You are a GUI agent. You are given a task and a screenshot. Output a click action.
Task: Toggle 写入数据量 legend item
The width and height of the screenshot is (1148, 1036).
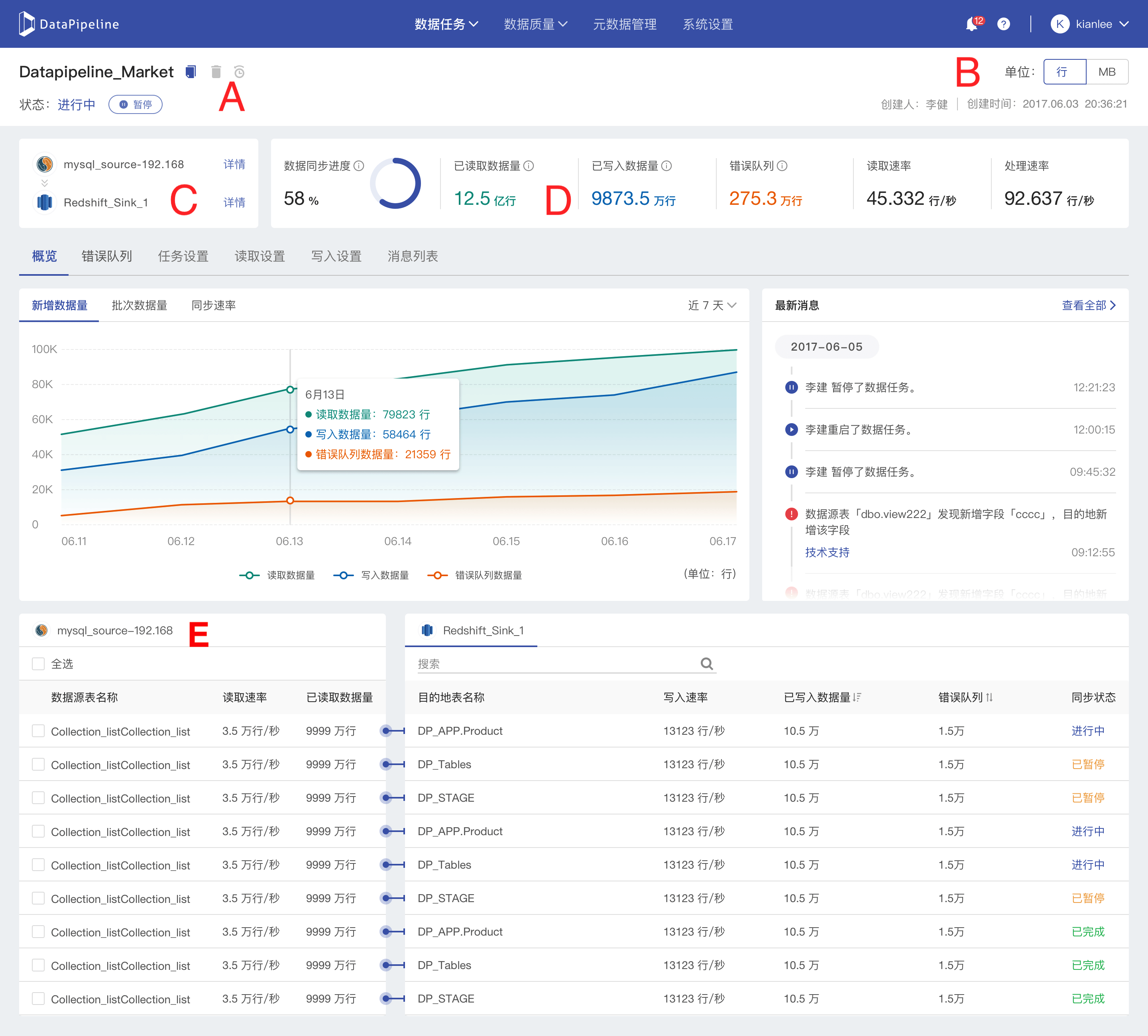click(371, 575)
